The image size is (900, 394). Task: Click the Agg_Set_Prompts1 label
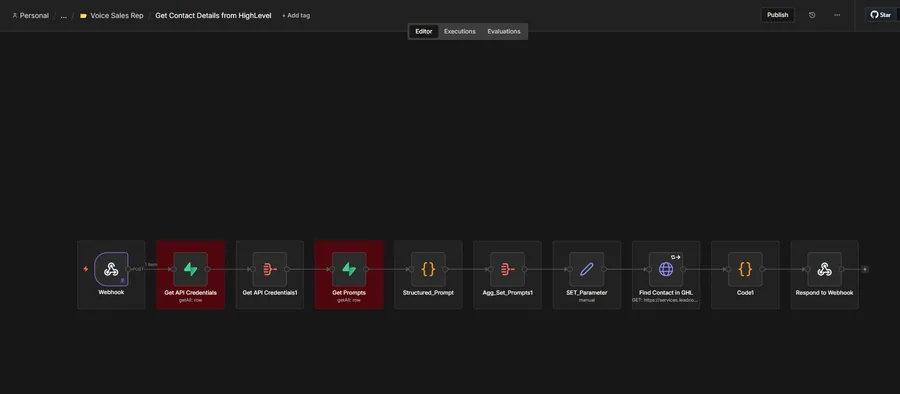pyautogui.click(x=507, y=292)
